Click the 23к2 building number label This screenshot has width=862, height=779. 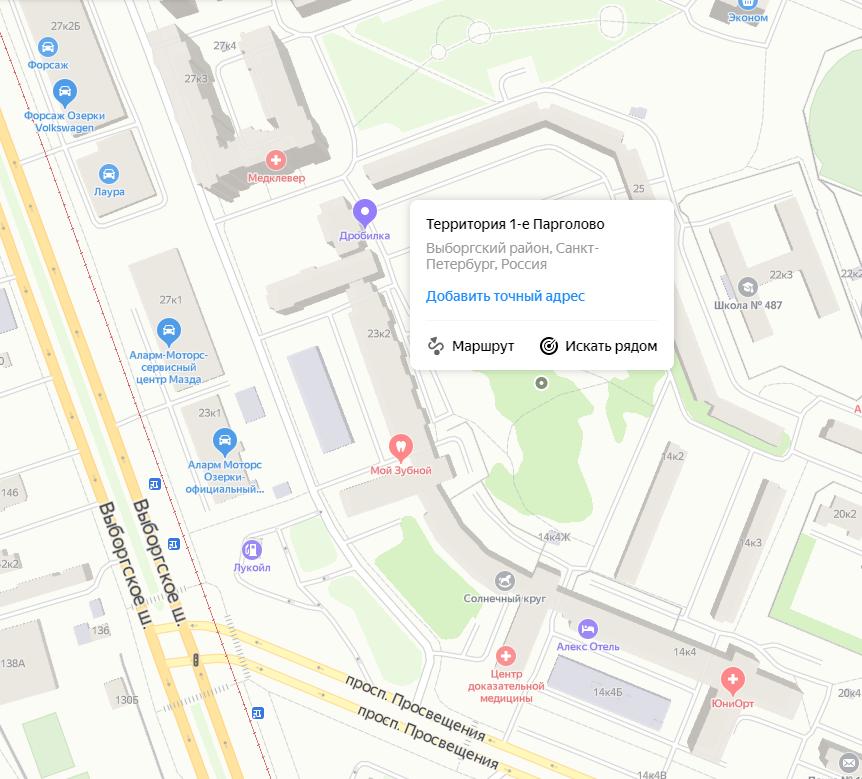[x=378, y=333]
